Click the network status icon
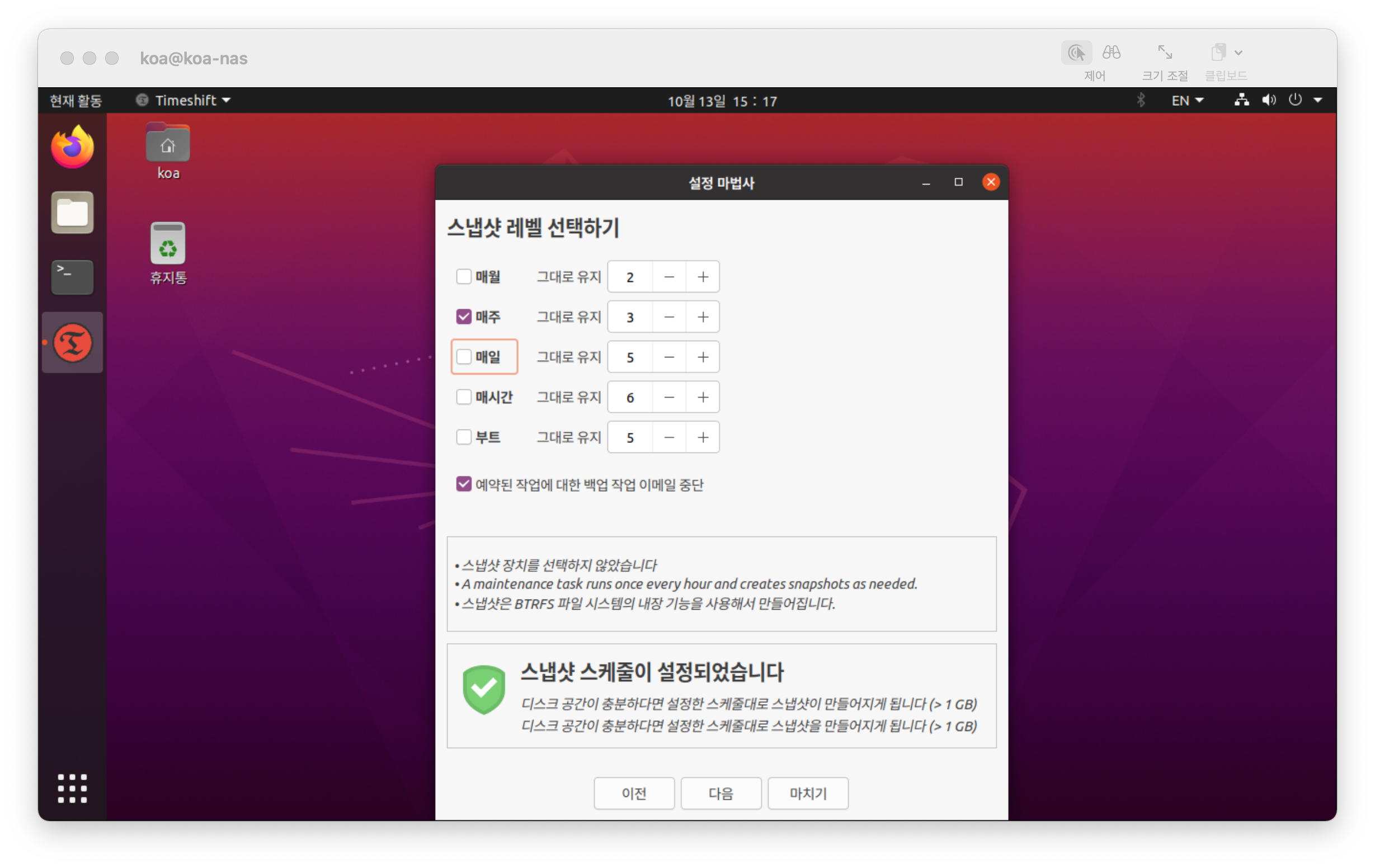The height and width of the screenshot is (868, 1375). click(1241, 101)
